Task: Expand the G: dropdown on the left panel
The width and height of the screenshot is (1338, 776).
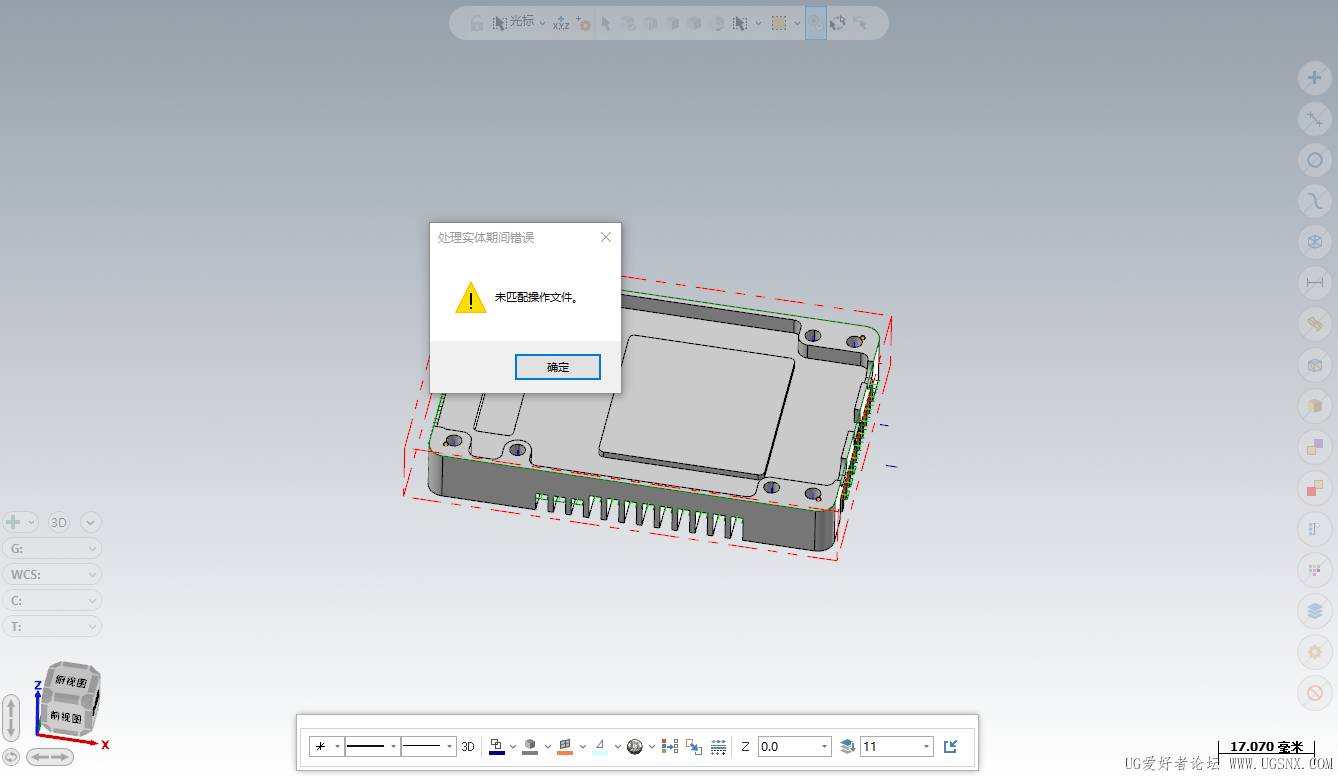Action: tap(52, 548)
